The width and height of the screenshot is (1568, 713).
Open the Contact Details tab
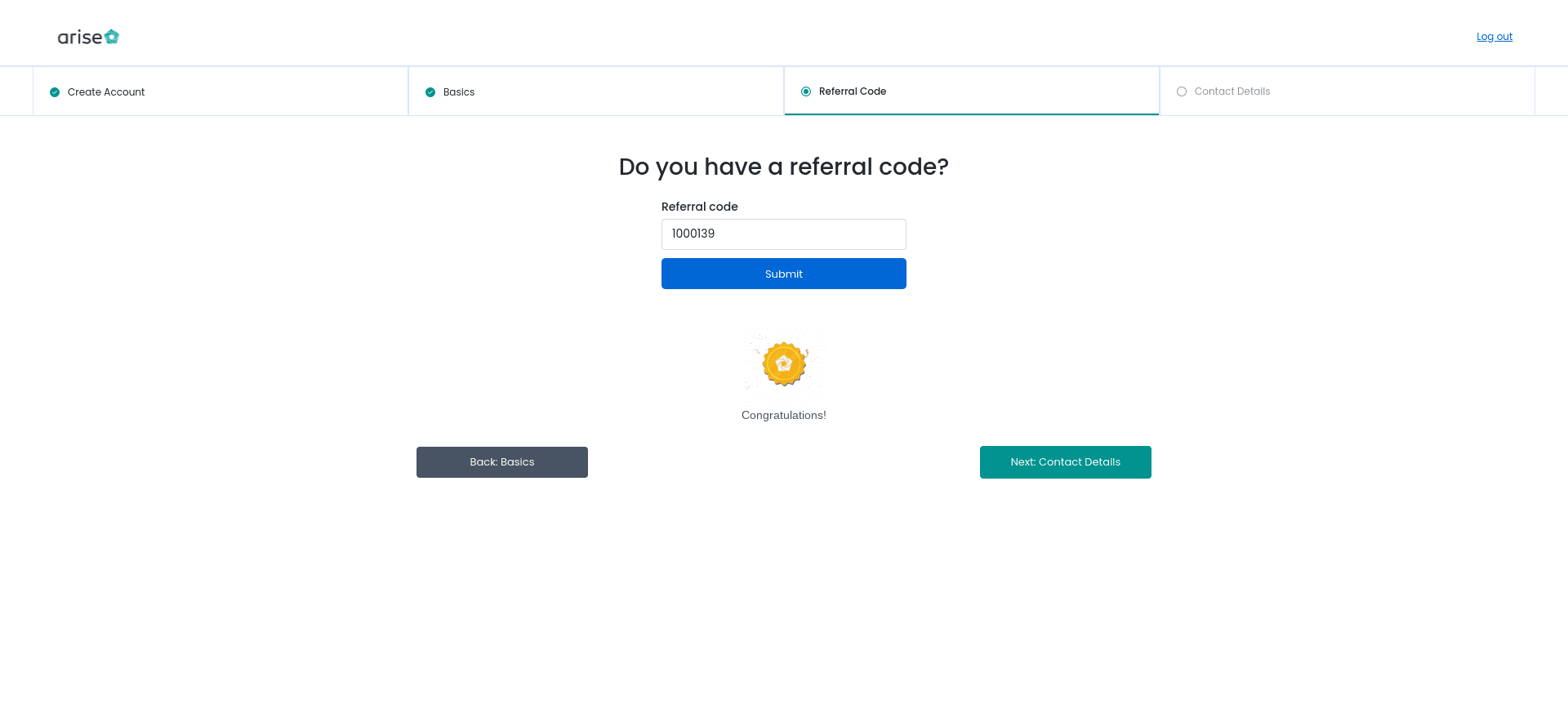coord(1347,91)
